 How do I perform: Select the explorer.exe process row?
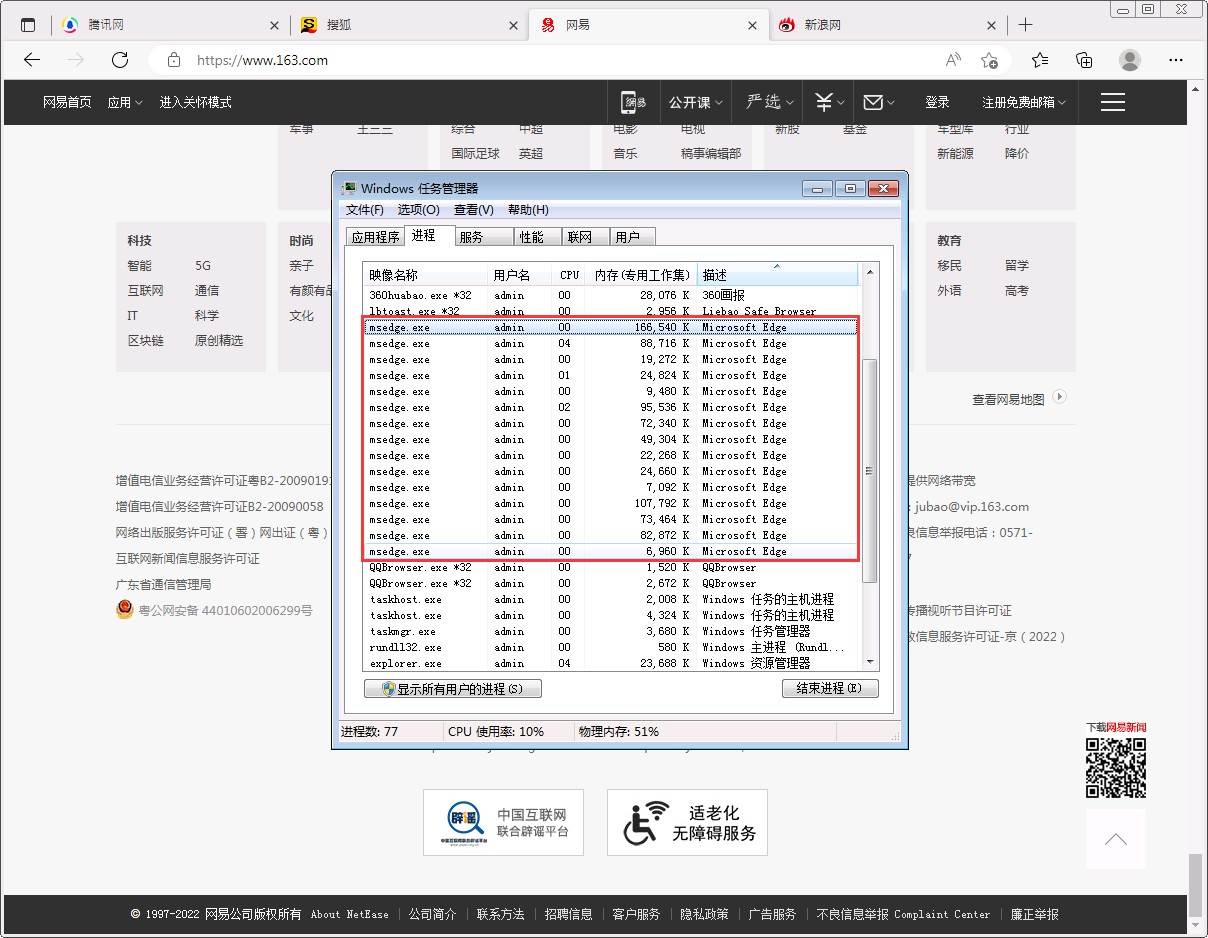(x=610, y=663)
